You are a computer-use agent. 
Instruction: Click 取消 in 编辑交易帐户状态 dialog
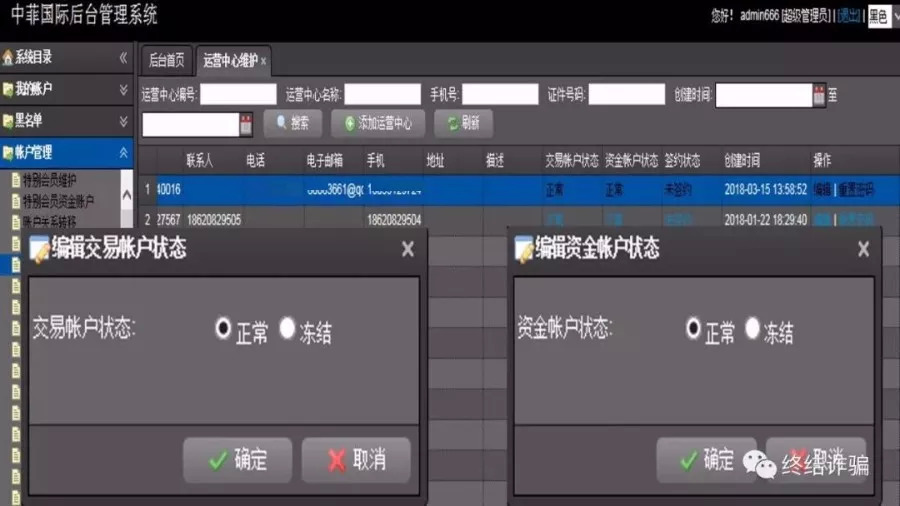pyautogui.click(x=356, y=460)
